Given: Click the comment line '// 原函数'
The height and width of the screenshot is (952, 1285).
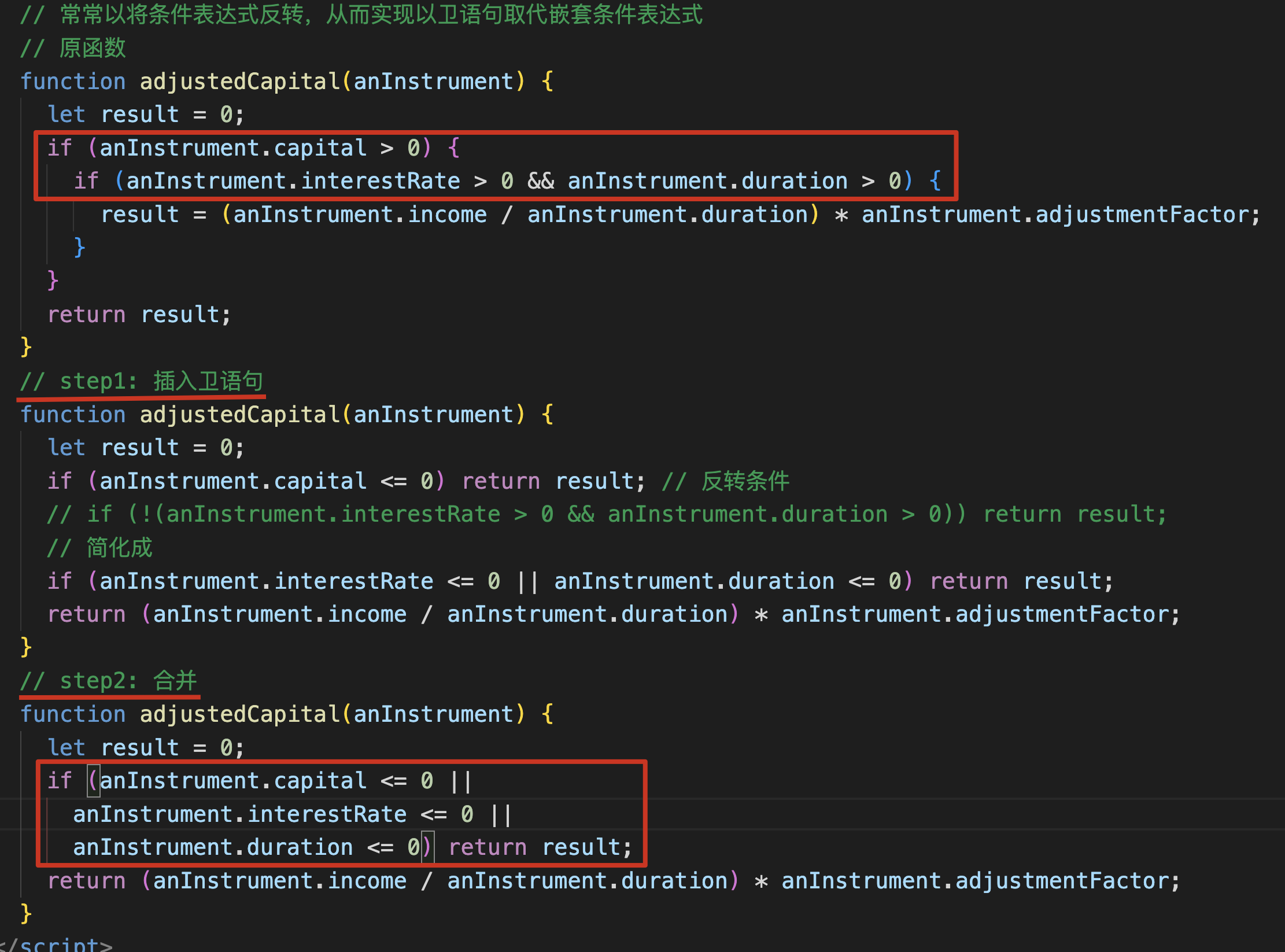Looking at the screenshot, I should point(73,48).
